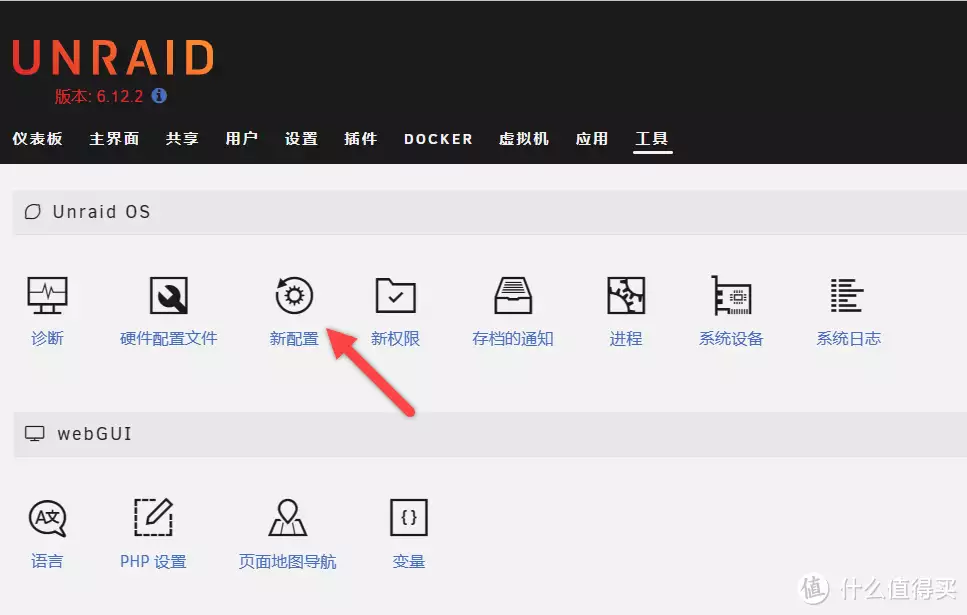967x615 pixels.
Task: Open the 硬件配置文件 wrench icon
Action: click(168, 295)
